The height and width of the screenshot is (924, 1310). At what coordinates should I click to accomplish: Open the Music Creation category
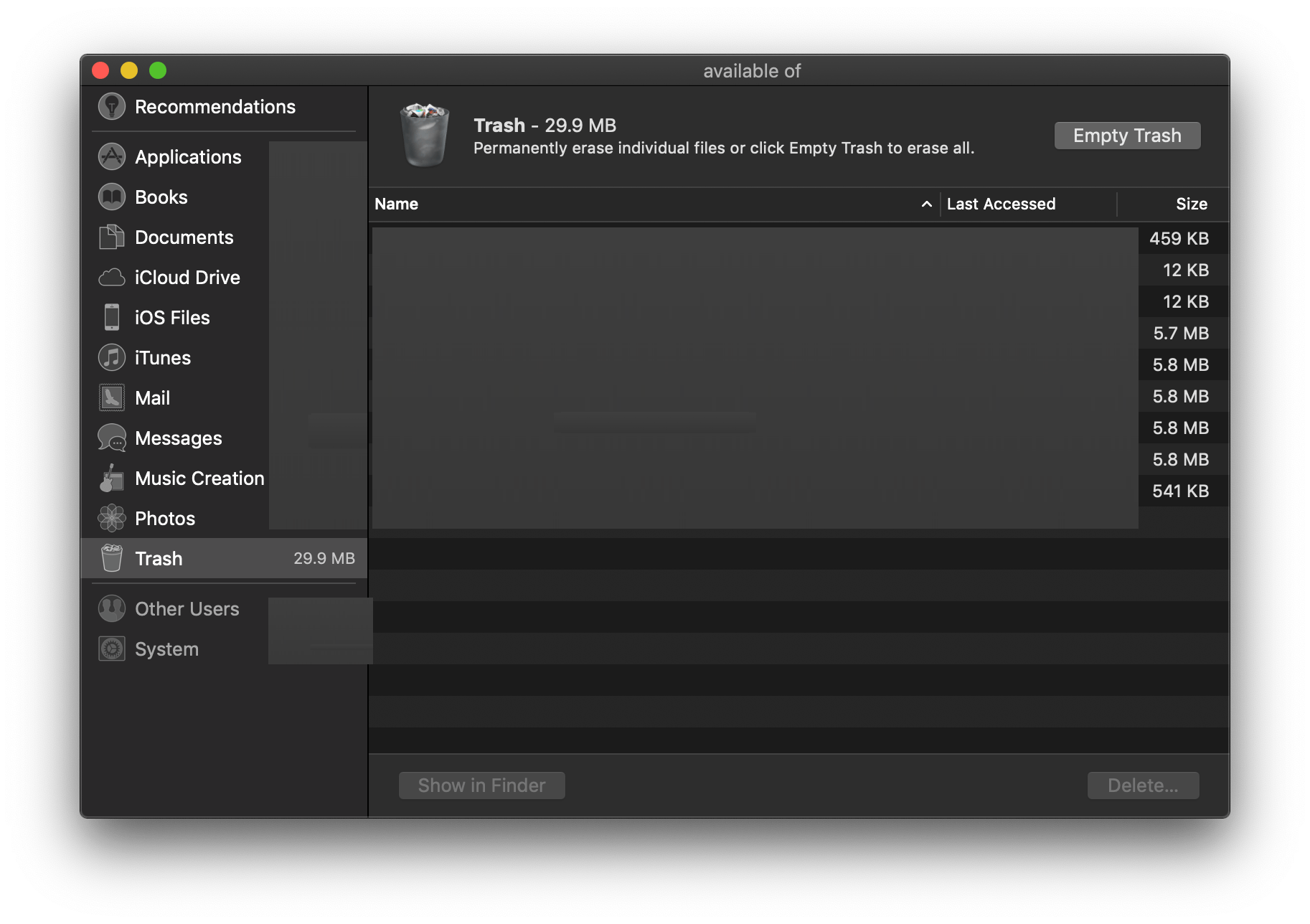(x=199, y=478)
